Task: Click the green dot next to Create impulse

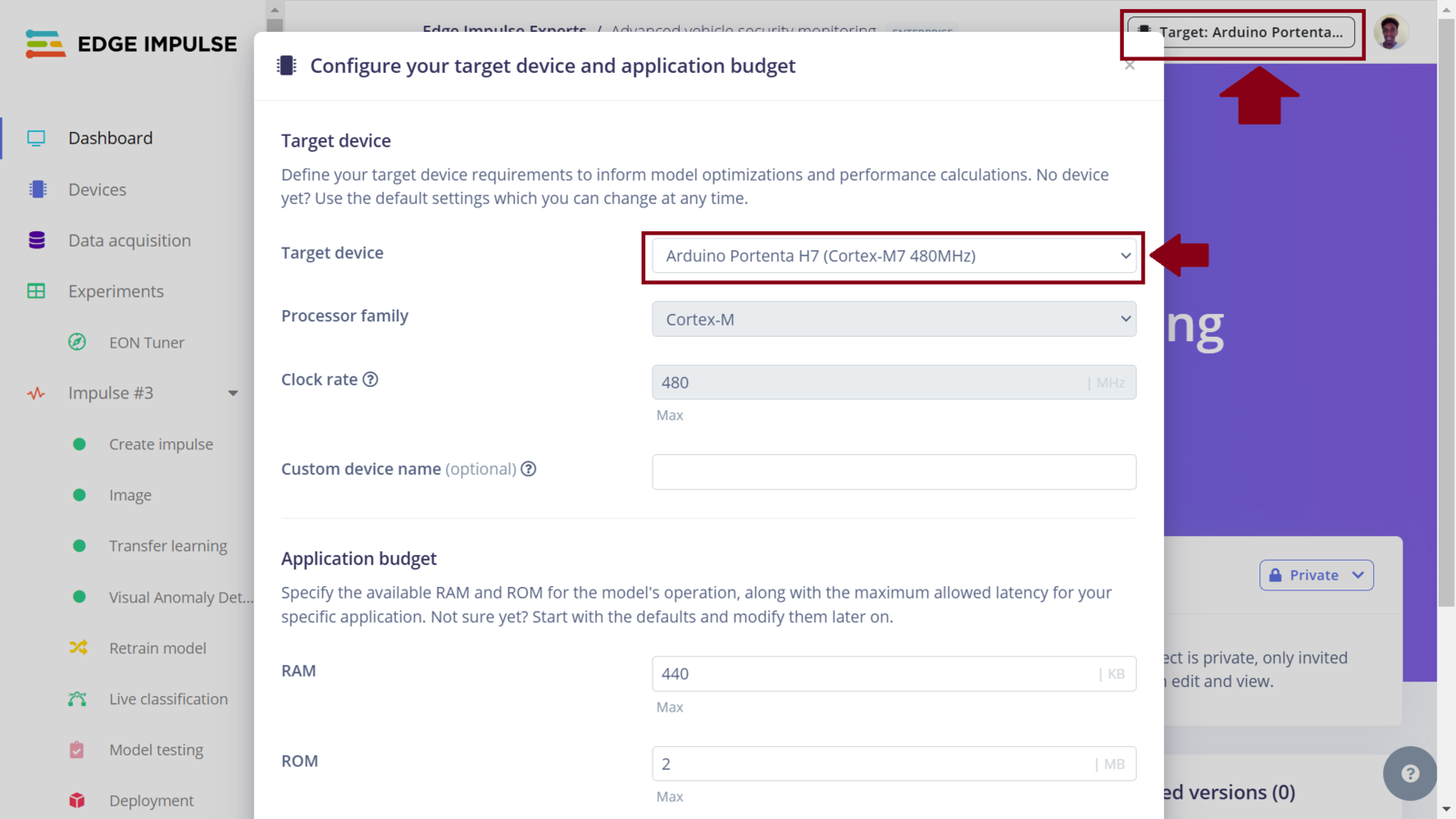Action: tap(79, 444)
